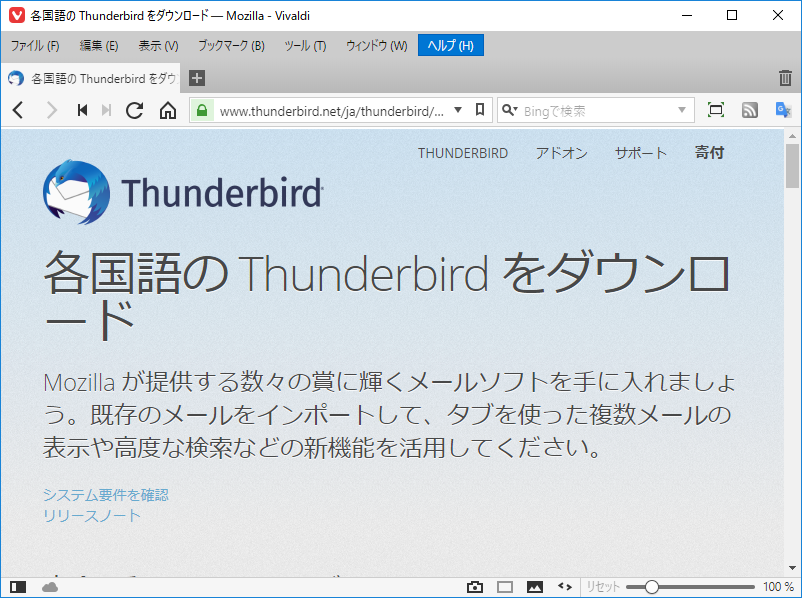Click the vertical scrollbar thumb
802x598 pixels.
tap(792, 165)
